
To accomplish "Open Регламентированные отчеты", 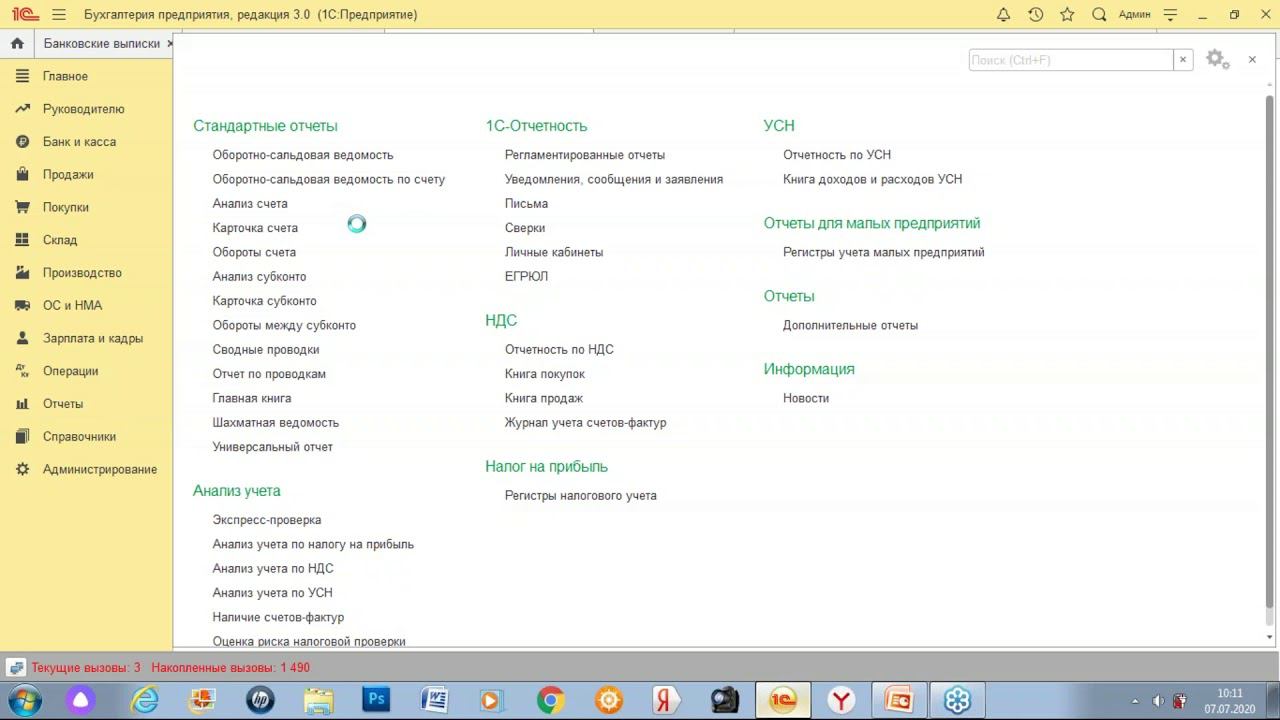I will pos(585,155).
